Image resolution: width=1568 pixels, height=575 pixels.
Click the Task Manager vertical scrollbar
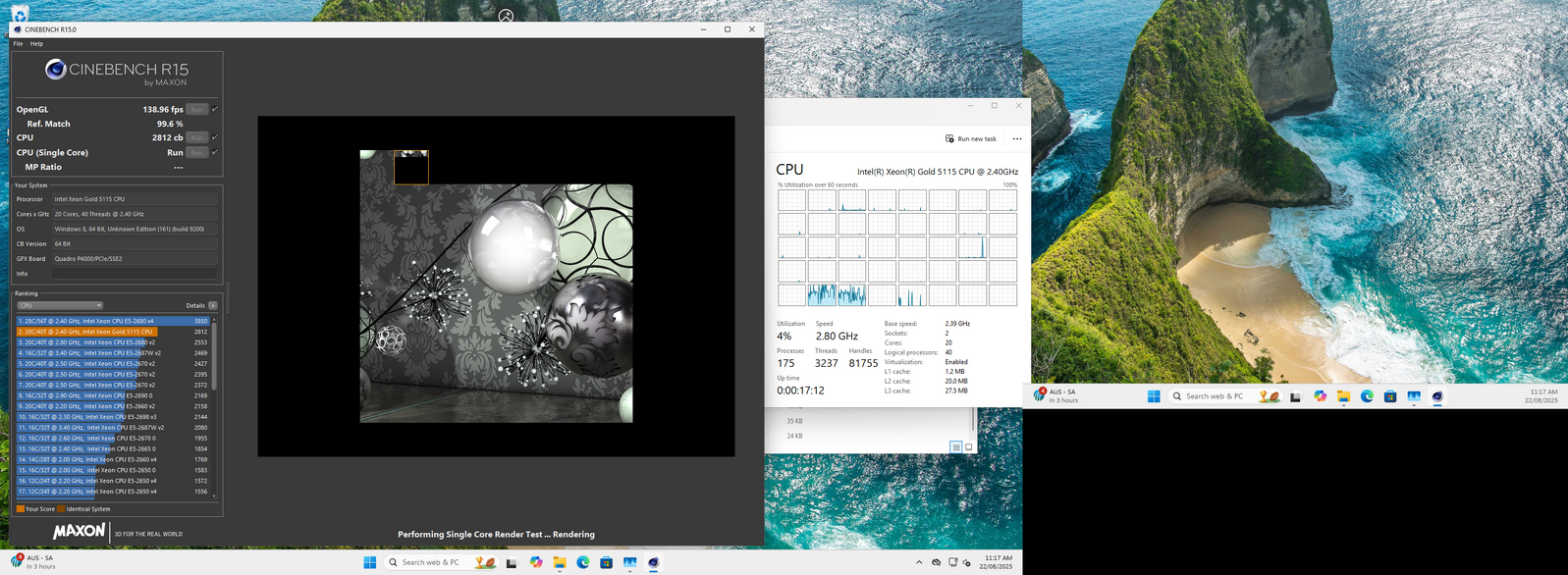(974, 420)
